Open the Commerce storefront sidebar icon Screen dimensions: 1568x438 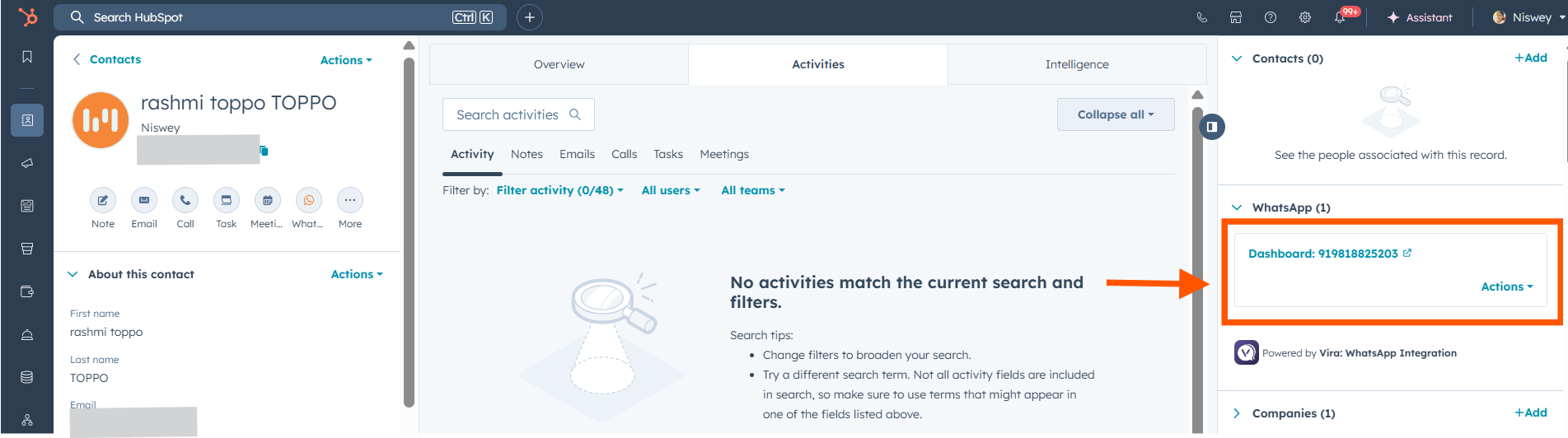[27, 249]
